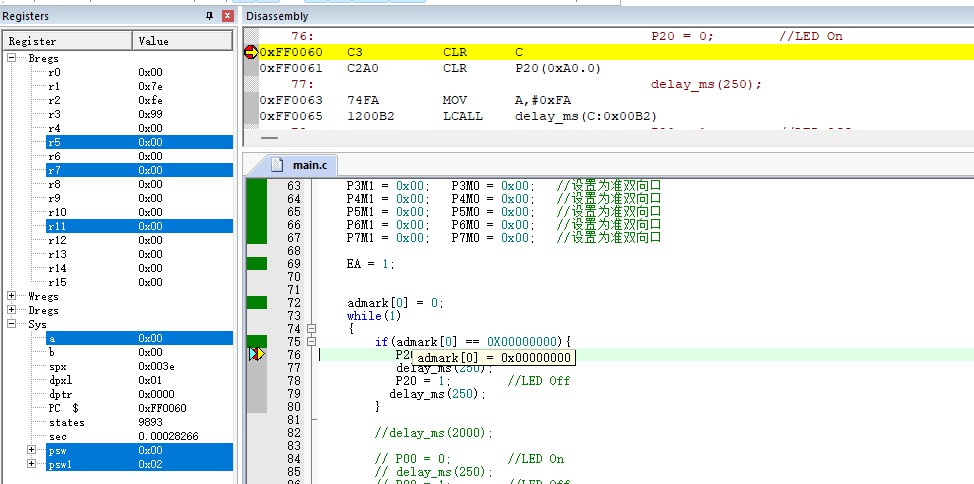Click the admark[0] value tooltip
Screen dimensions: 974x484
click(x=493, y=357)
